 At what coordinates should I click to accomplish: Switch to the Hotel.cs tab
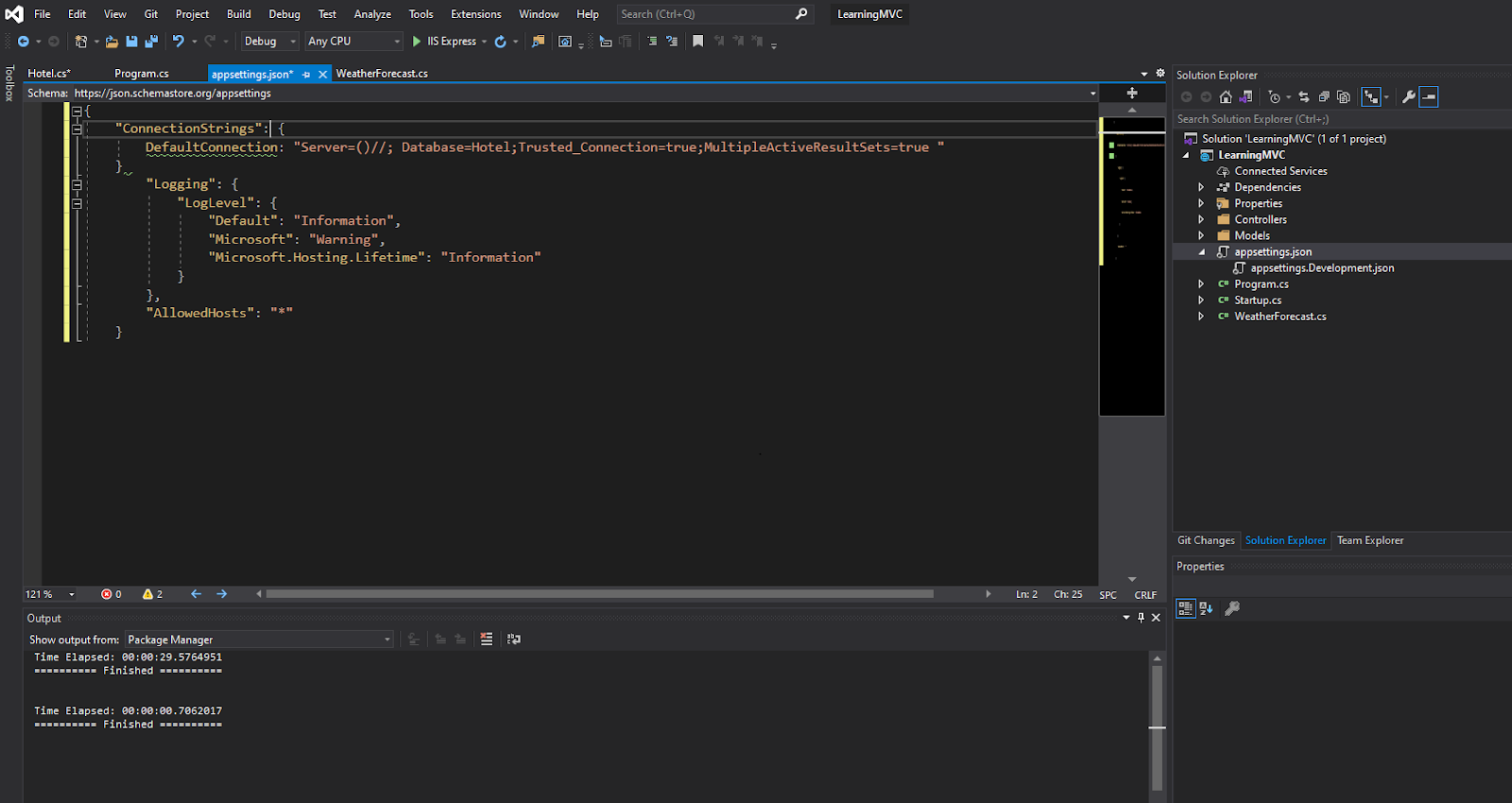click(49, 74)
